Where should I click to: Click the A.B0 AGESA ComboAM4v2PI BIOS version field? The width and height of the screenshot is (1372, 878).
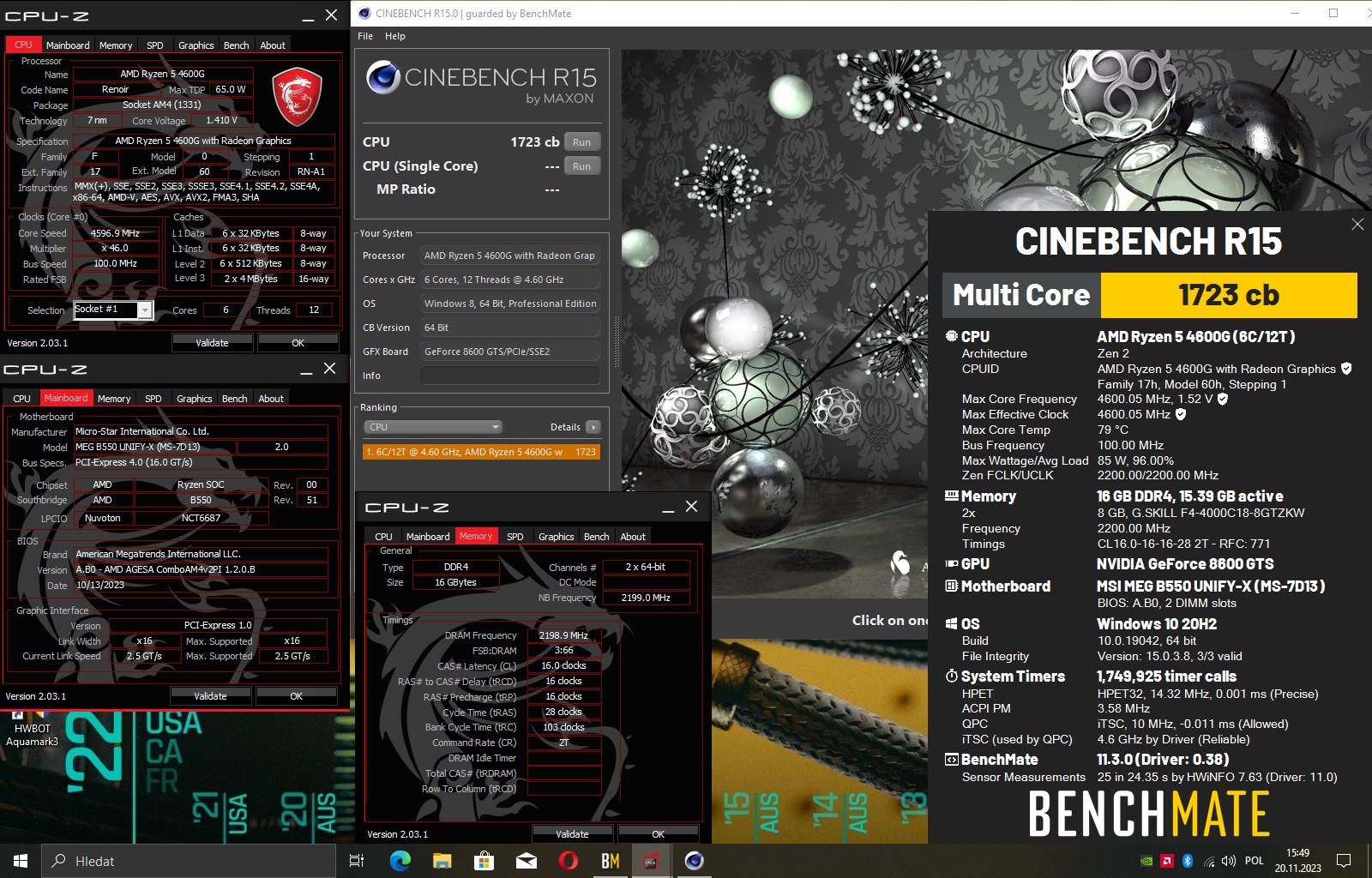point(201,569)
